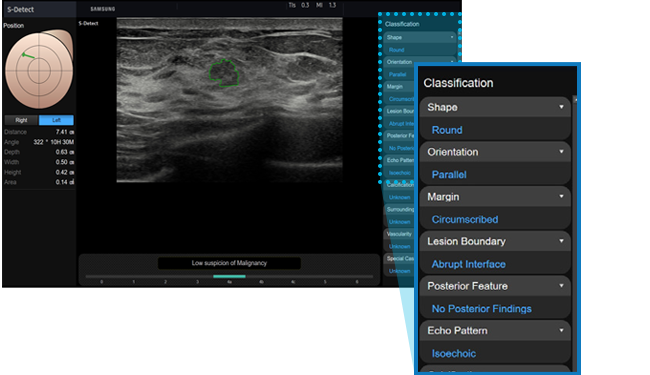Viewport: 650px width, 375px height.
Task: Open Echo Pattern dropdown arrow in enlarged callout
Action: [561, 330]
